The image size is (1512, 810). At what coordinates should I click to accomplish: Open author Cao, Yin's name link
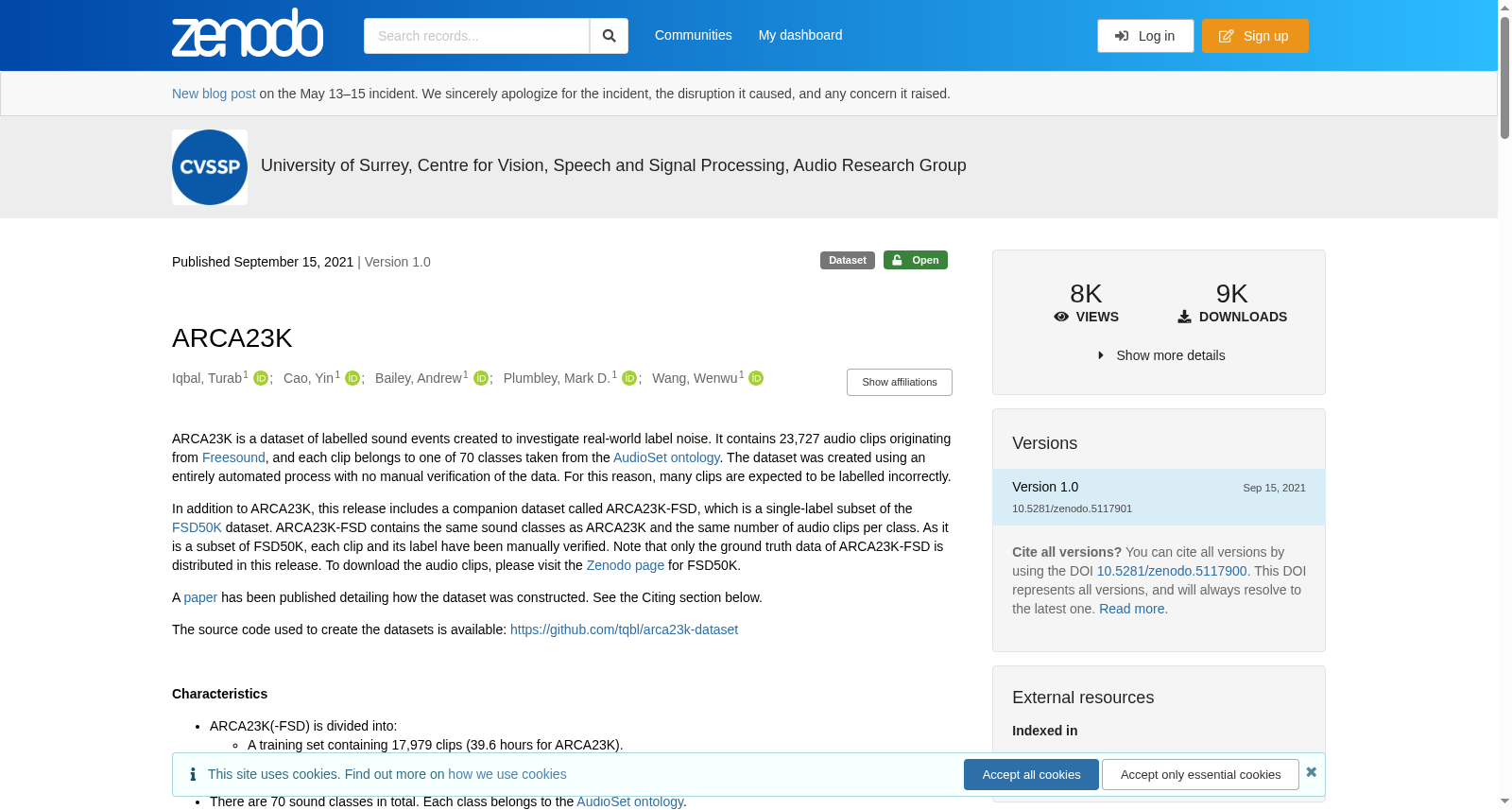pos(308,378)
